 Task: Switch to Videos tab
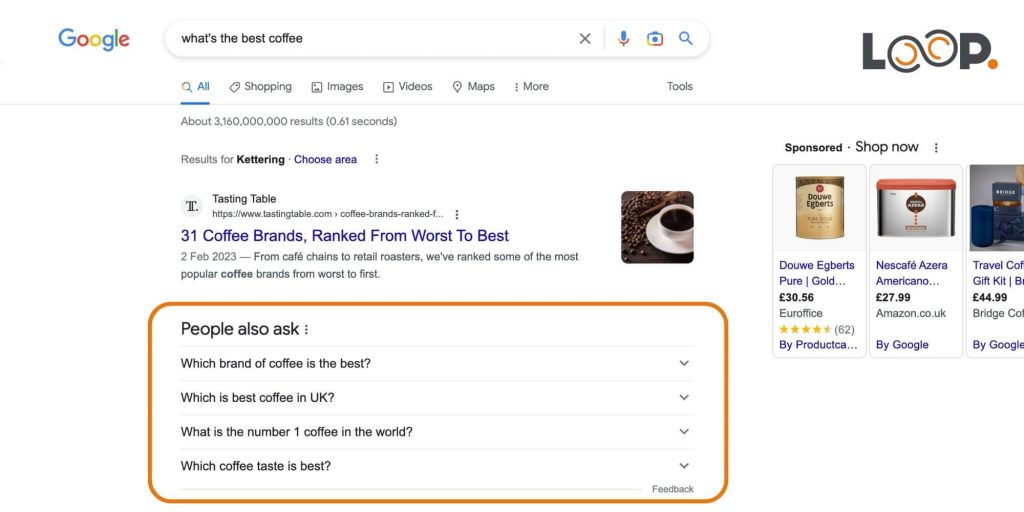point(408,86)
